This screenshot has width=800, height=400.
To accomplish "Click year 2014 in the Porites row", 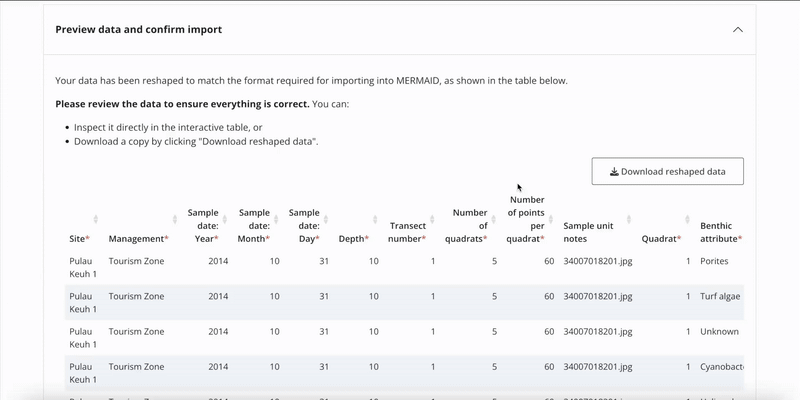I will (x=218, y=261).
